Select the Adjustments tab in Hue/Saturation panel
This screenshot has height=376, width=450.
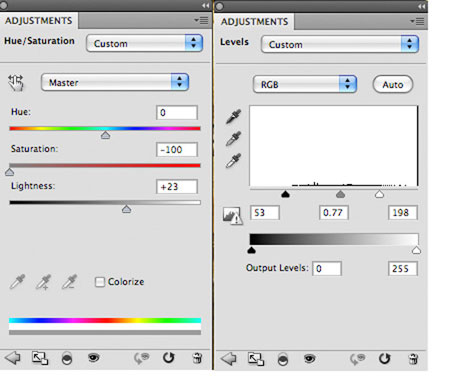pyautogui.click(x=38, y=21)
